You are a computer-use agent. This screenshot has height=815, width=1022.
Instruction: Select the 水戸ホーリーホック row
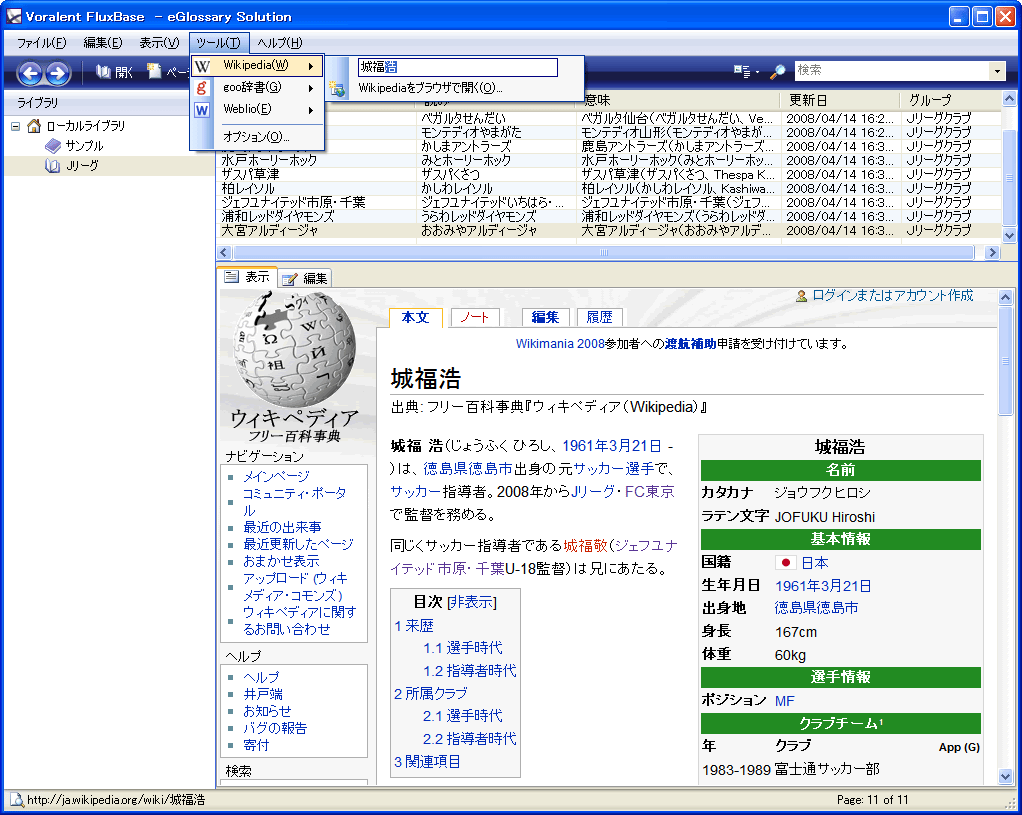click(x=609, y=160)
